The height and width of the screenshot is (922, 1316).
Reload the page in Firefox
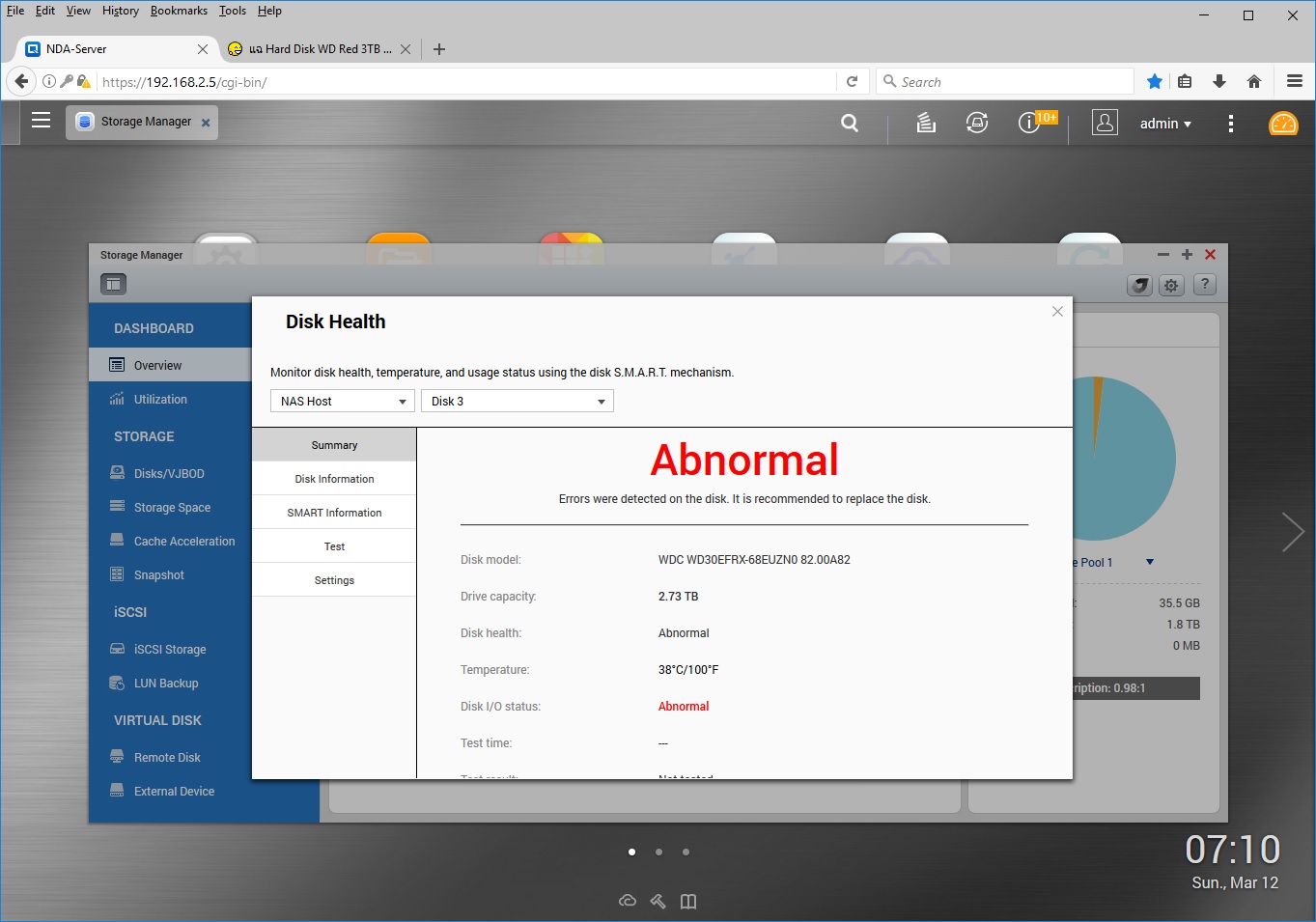[852, 82]
